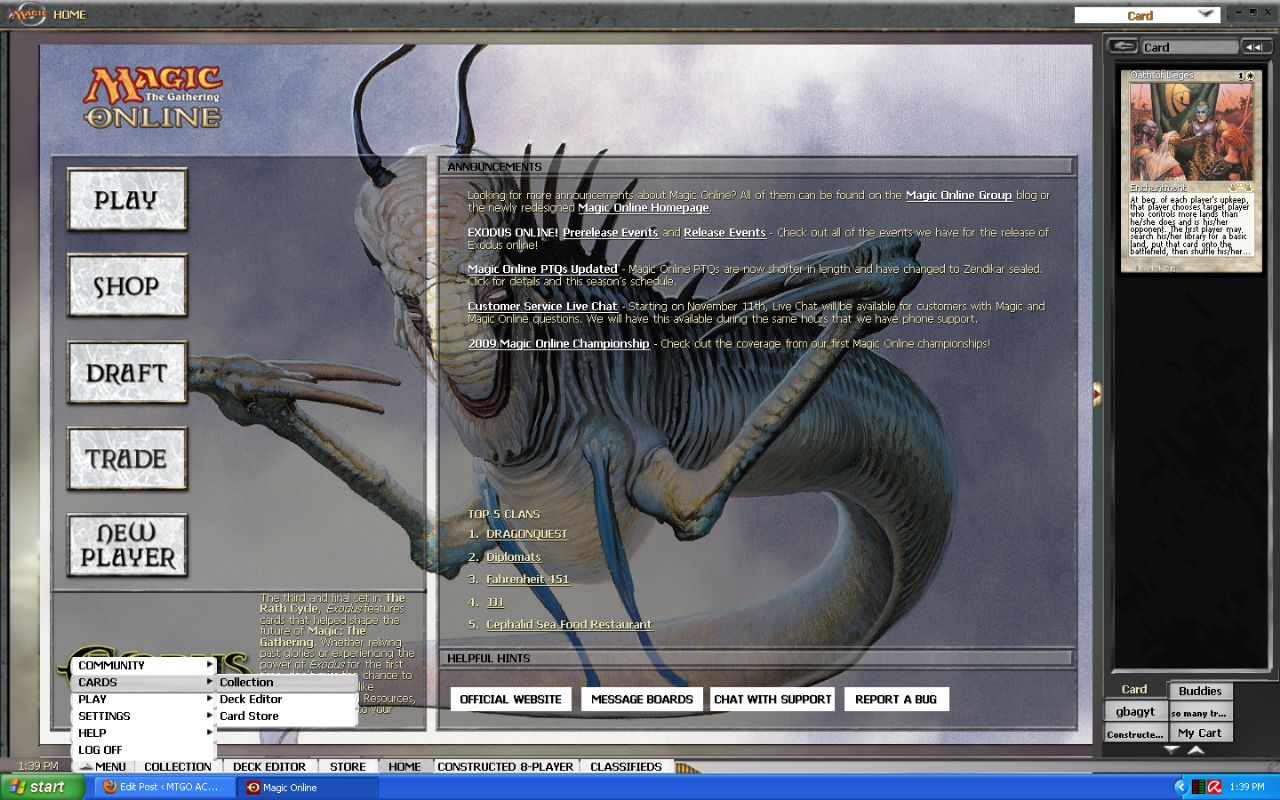Select Deck Editor from the CARDS submenu
1280x800 pixels.
(x=251, y=699)
